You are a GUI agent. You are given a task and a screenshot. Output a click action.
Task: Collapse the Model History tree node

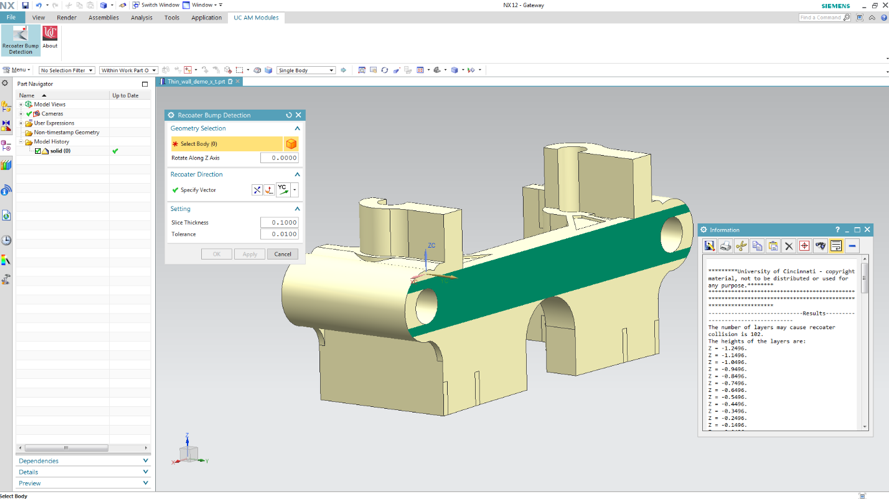pyautogui.click(x=21, y=142)
